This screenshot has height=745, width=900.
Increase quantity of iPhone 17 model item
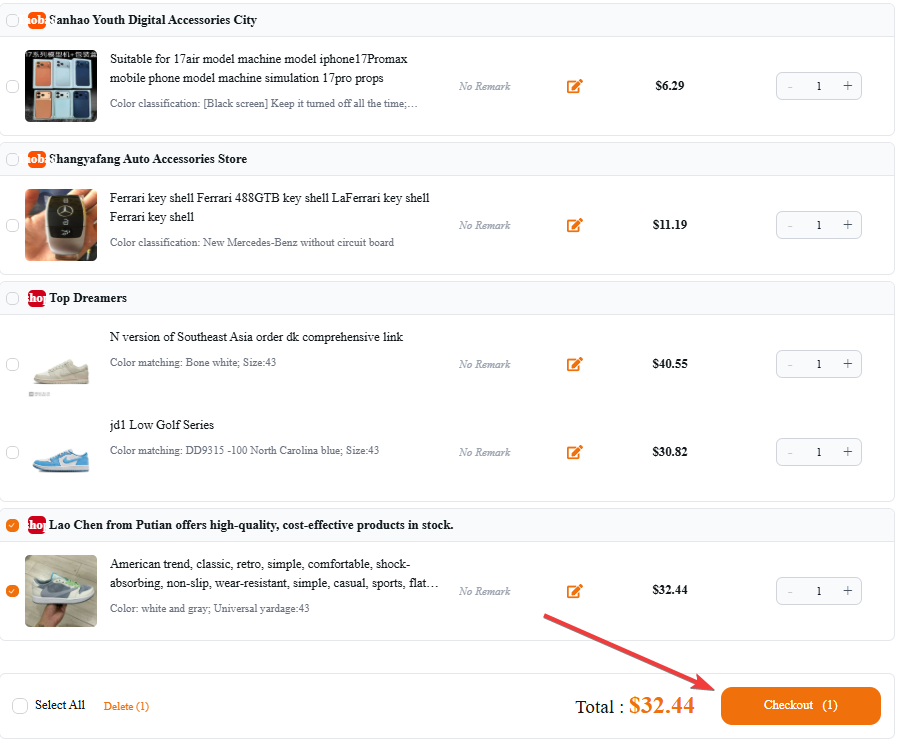click(x=847, y=86)
